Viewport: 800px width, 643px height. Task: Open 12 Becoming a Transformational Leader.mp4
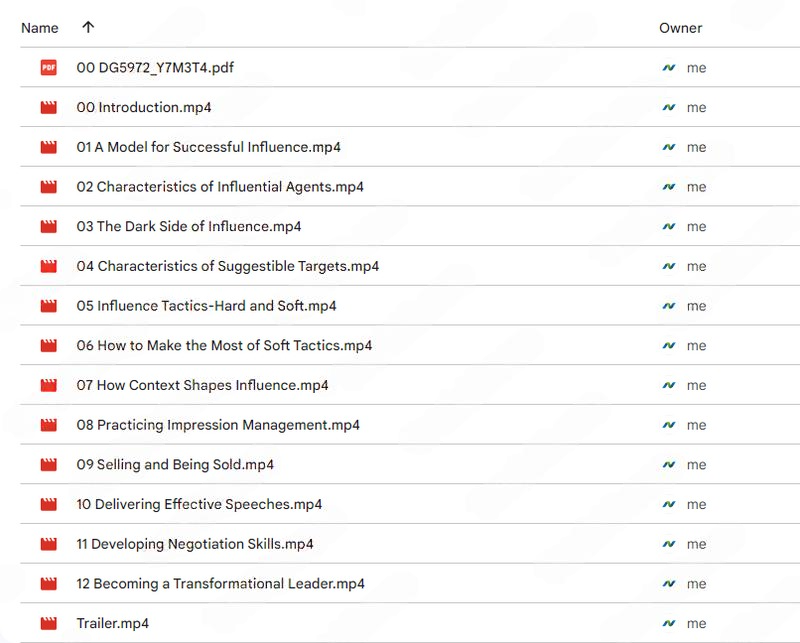coord(220,584)
